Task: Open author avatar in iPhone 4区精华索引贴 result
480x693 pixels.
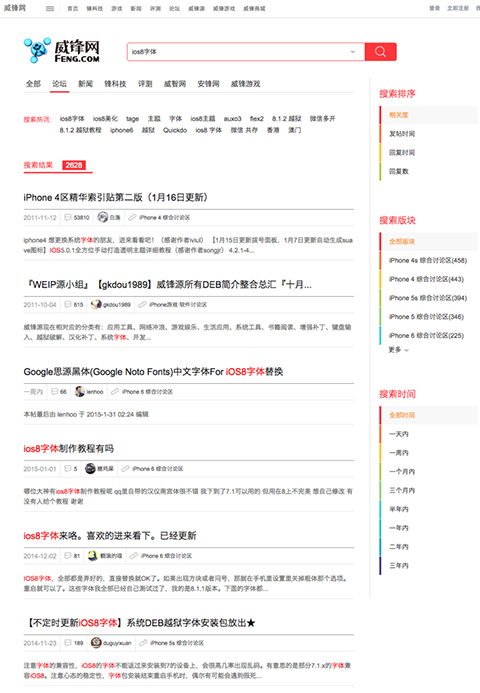Action: coord(103,217)
